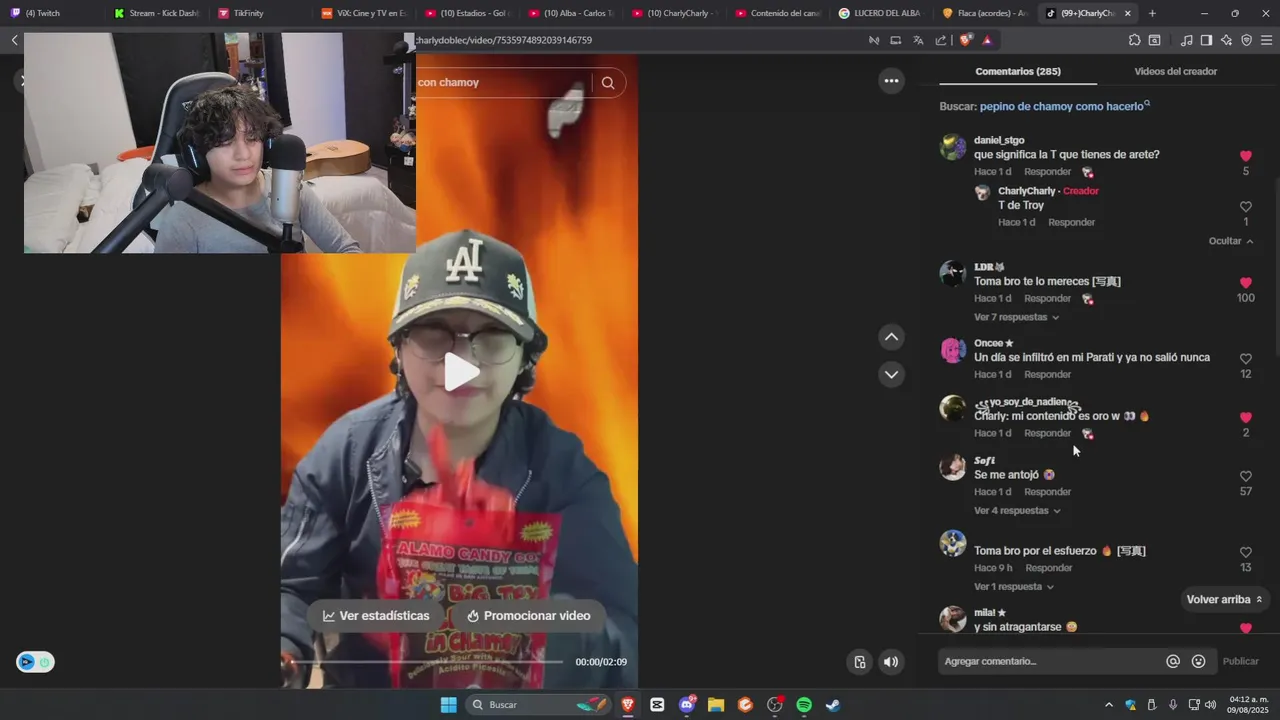Switch to Comentarios (285) tab
The height and width of the screenshot is (720, 1280).
[1018, 71]
